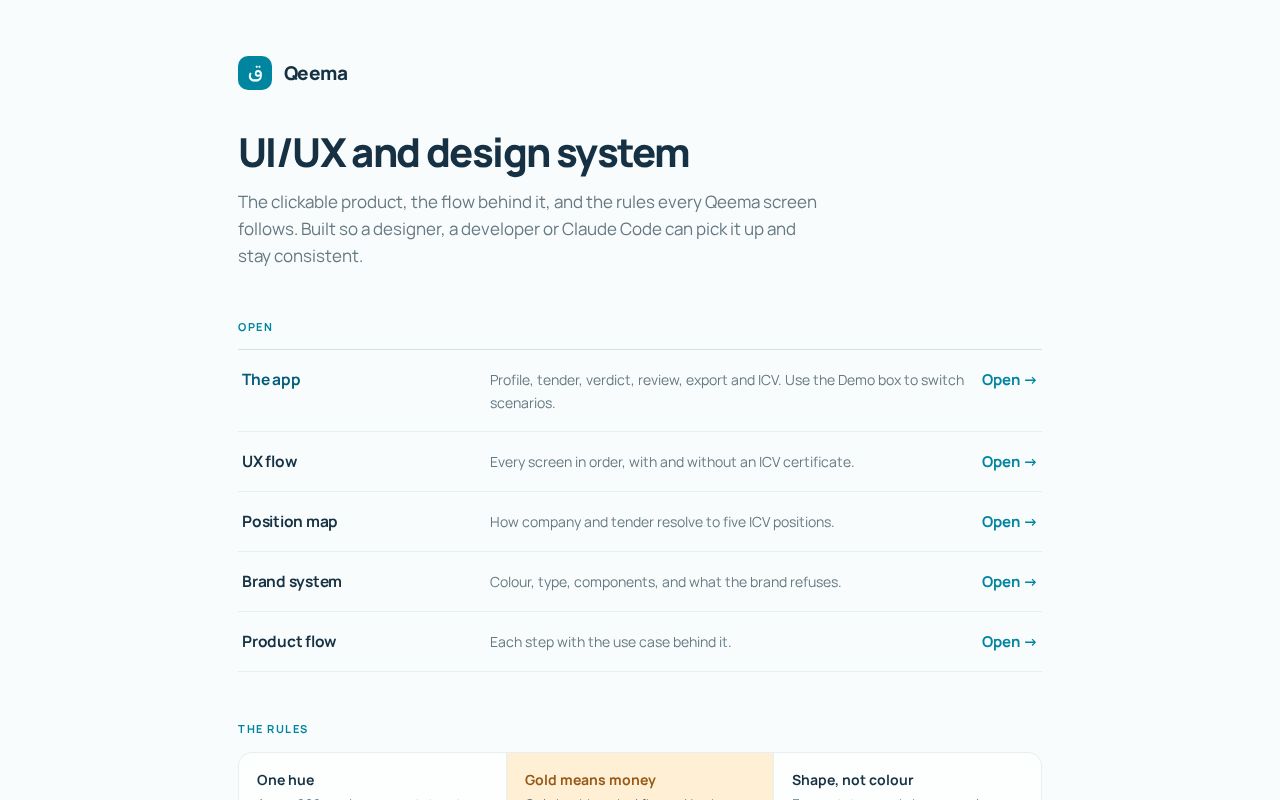Click Open arrow for UX flow
This screenshot has height=800, width=1280.
click(x=1009, y=462)
